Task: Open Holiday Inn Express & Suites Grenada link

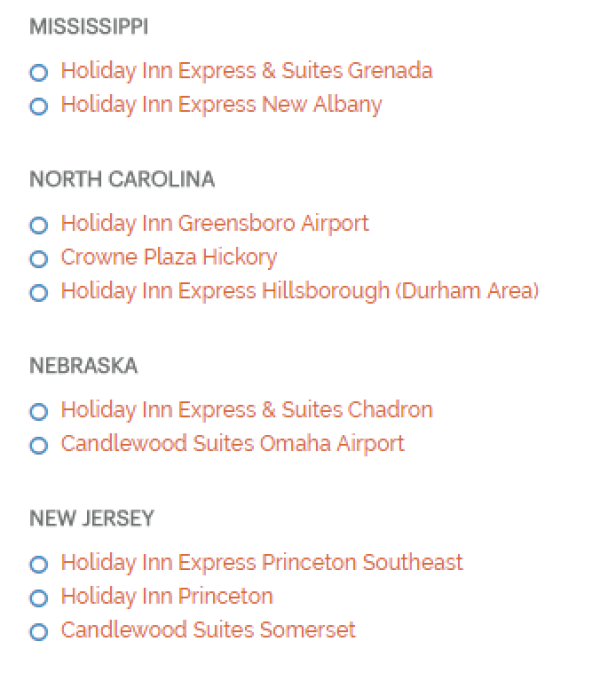Action: pos(246,71)
